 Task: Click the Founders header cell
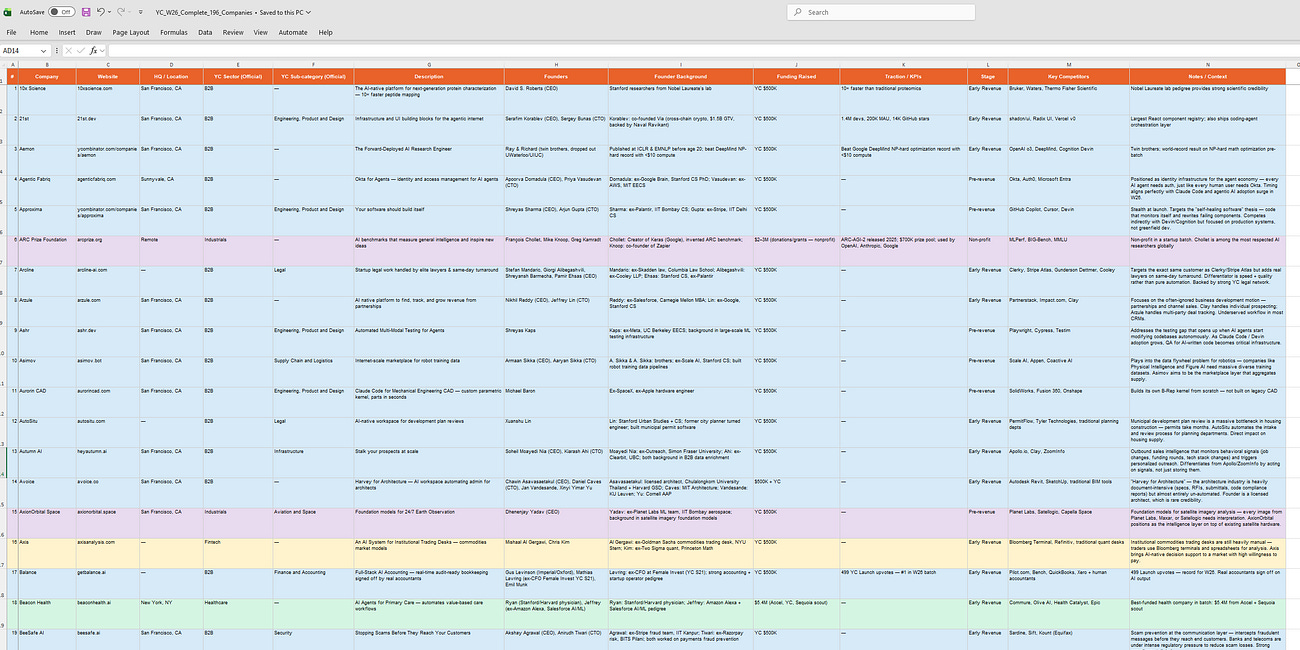tap(555, 76)
